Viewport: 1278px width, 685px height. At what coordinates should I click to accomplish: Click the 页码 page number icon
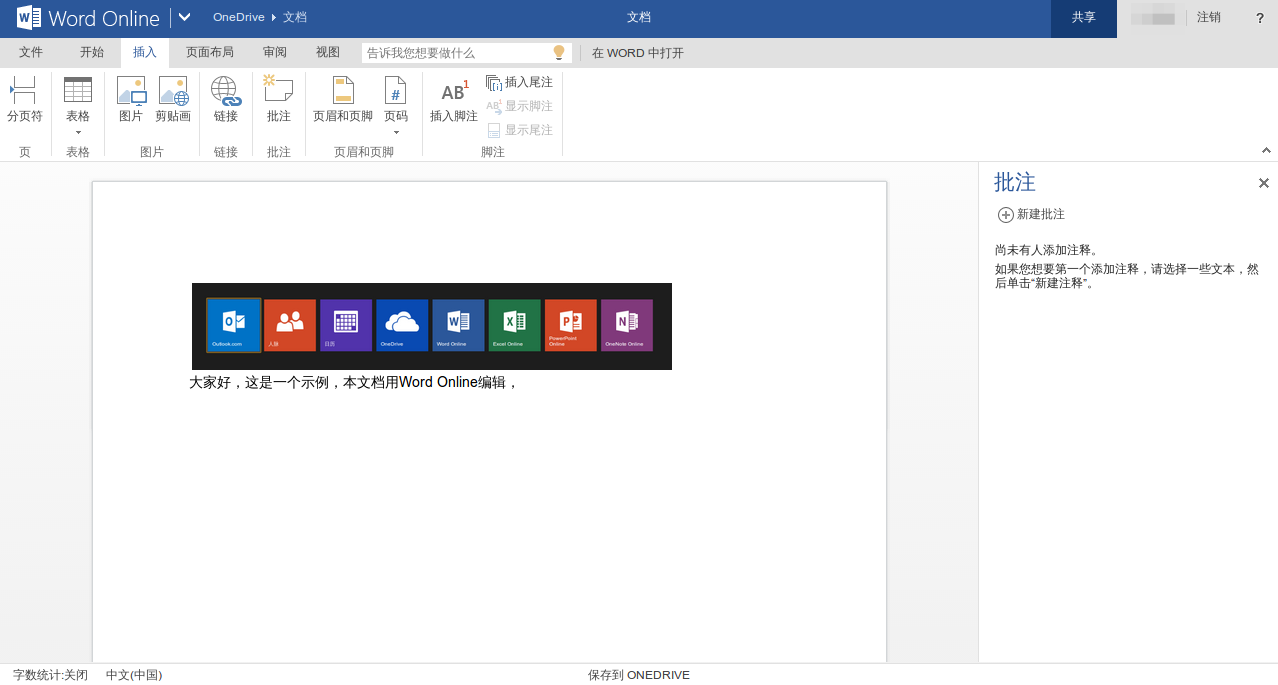click(x=396, y=90)
